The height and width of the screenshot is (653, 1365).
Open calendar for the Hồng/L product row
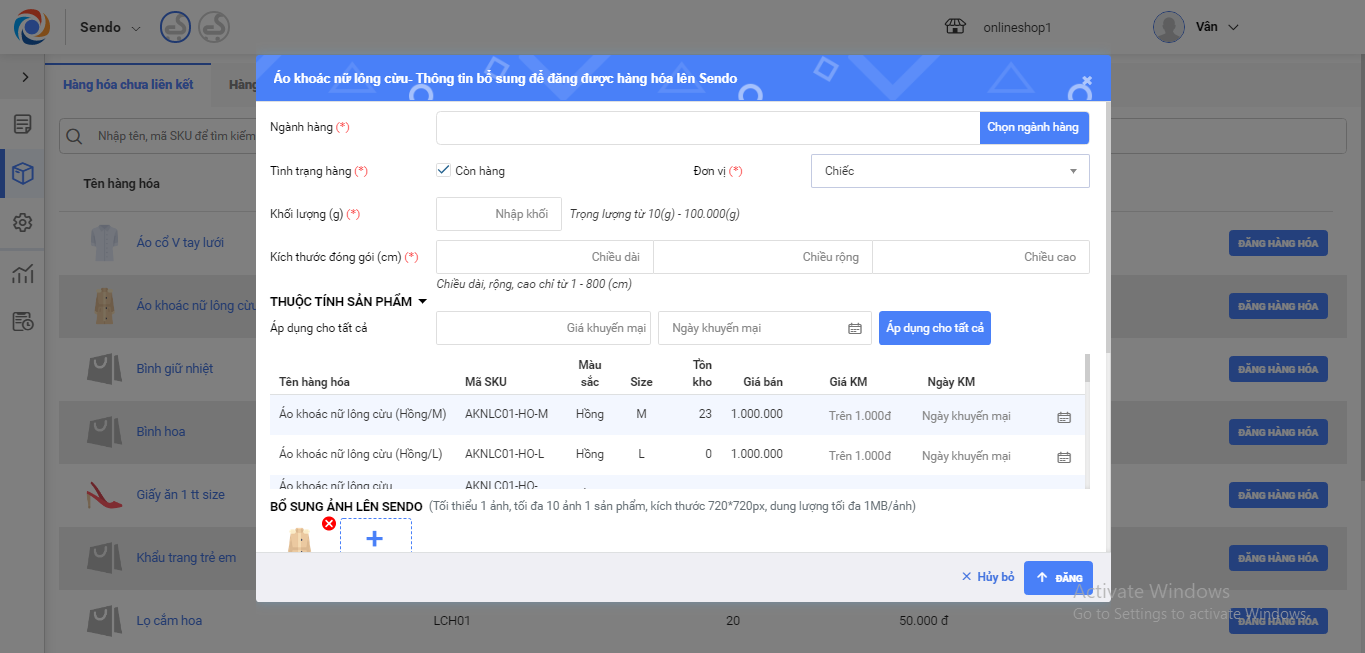click(x=1064, y=457)
